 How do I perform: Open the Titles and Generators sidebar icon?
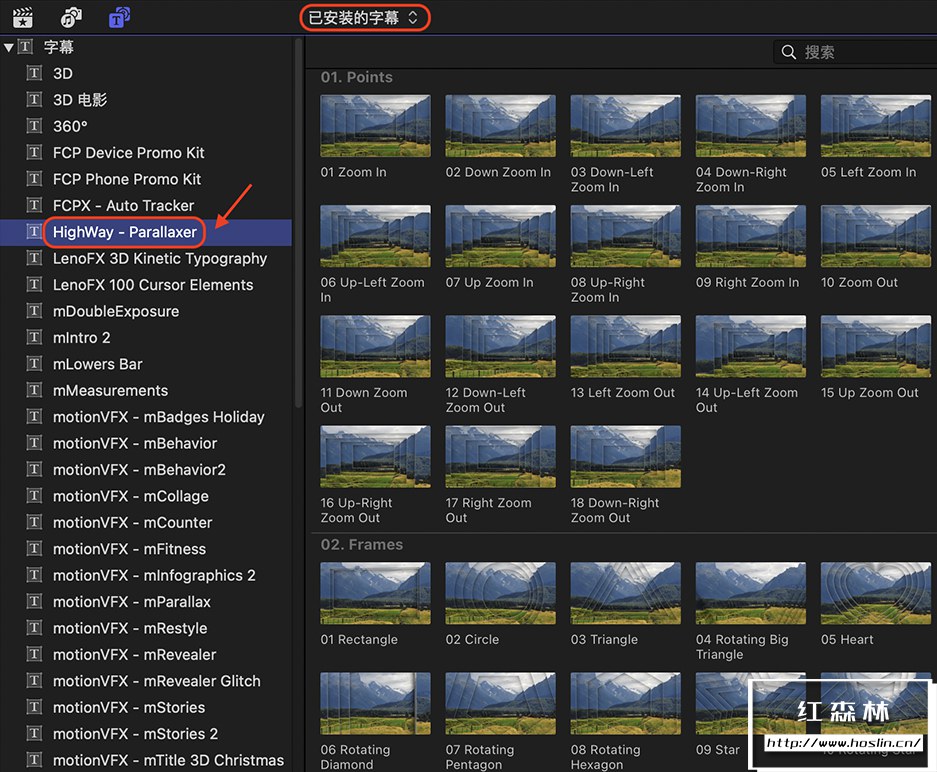pos(120,17)
